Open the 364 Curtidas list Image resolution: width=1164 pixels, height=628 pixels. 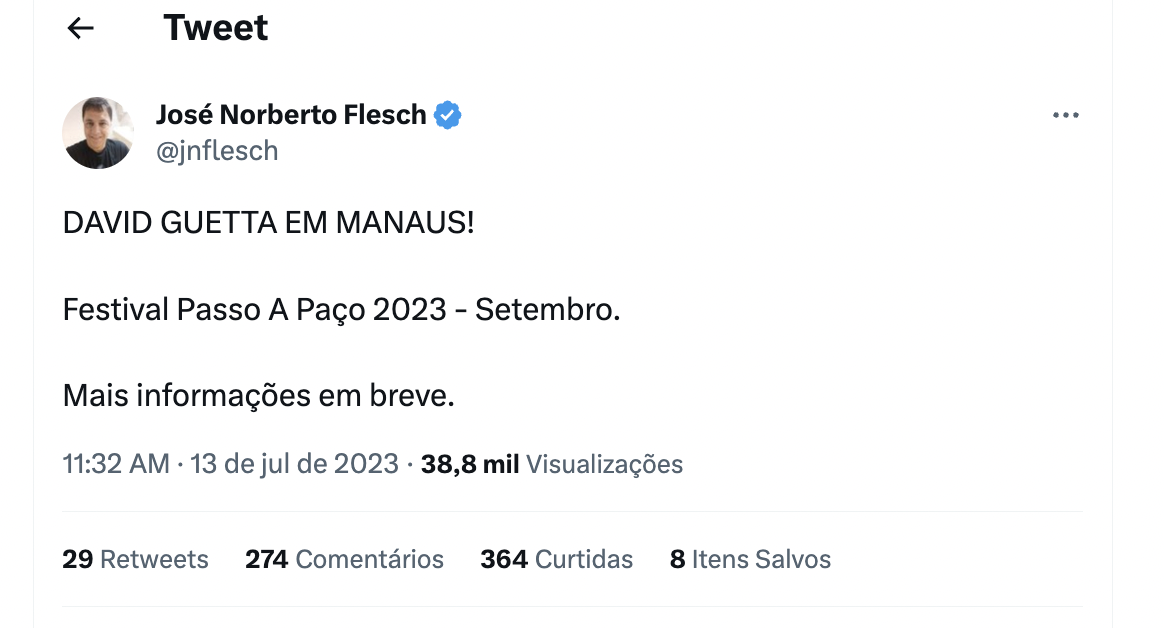pos(556,559)
